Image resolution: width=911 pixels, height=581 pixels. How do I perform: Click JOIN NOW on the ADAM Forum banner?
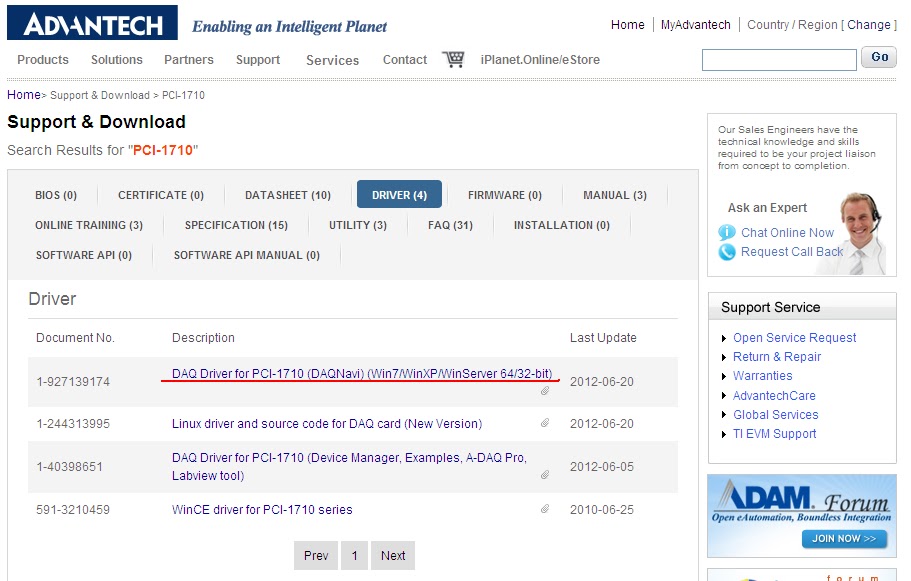click(x=845, y=538)
